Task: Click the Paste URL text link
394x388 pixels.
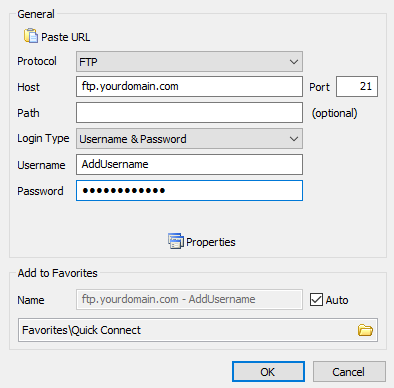Action: (x=66, y=37)
